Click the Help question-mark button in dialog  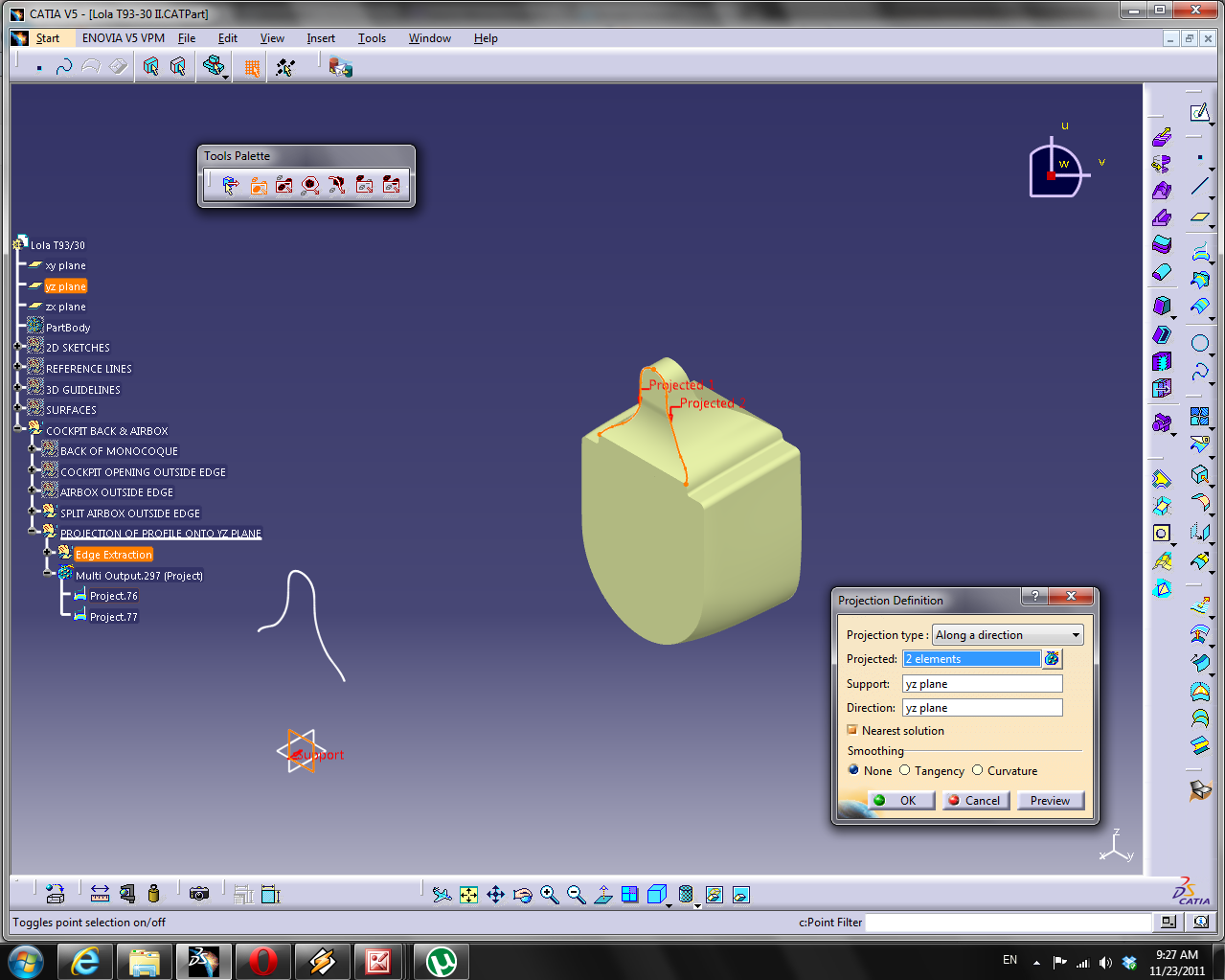point(1034,596)
